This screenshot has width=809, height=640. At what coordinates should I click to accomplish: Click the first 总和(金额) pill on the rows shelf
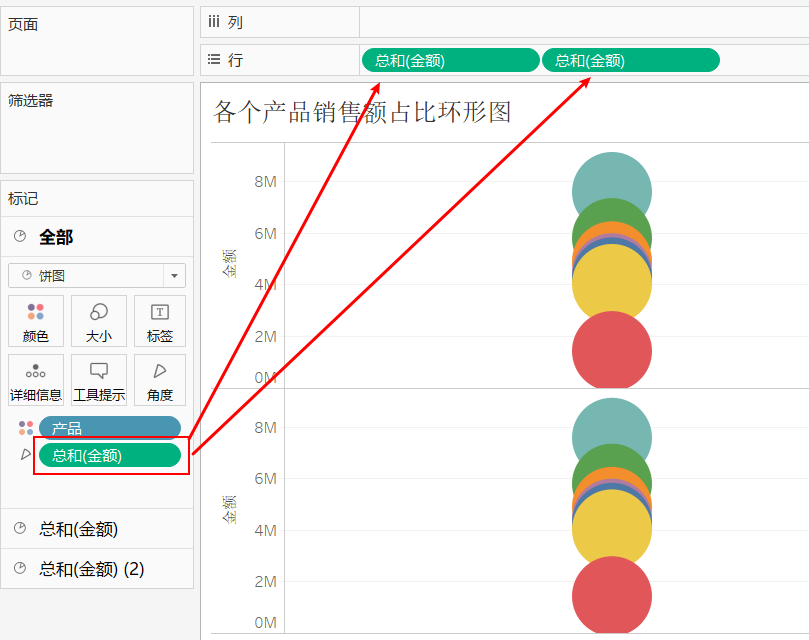[450, 60]
